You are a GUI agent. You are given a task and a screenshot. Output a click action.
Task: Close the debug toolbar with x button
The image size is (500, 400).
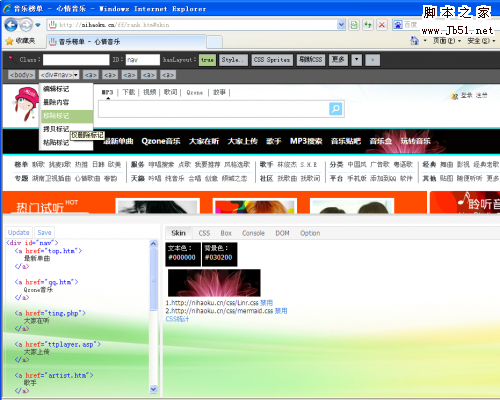click(372, 60)
